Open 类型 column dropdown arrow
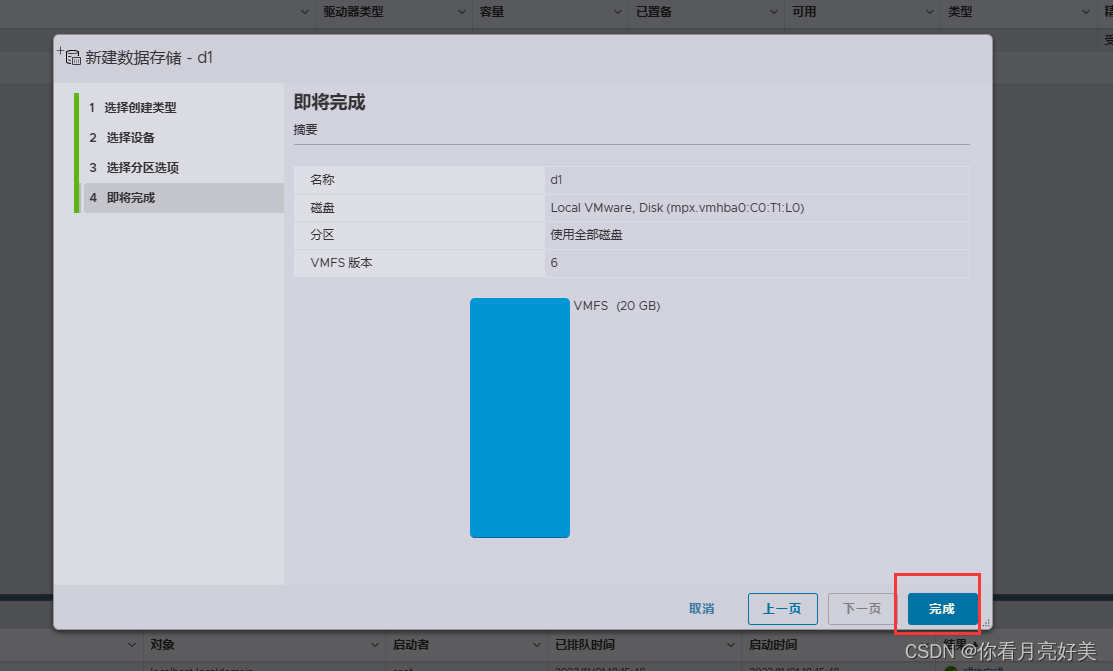The image size is (1113, 671). (1086, 12)
